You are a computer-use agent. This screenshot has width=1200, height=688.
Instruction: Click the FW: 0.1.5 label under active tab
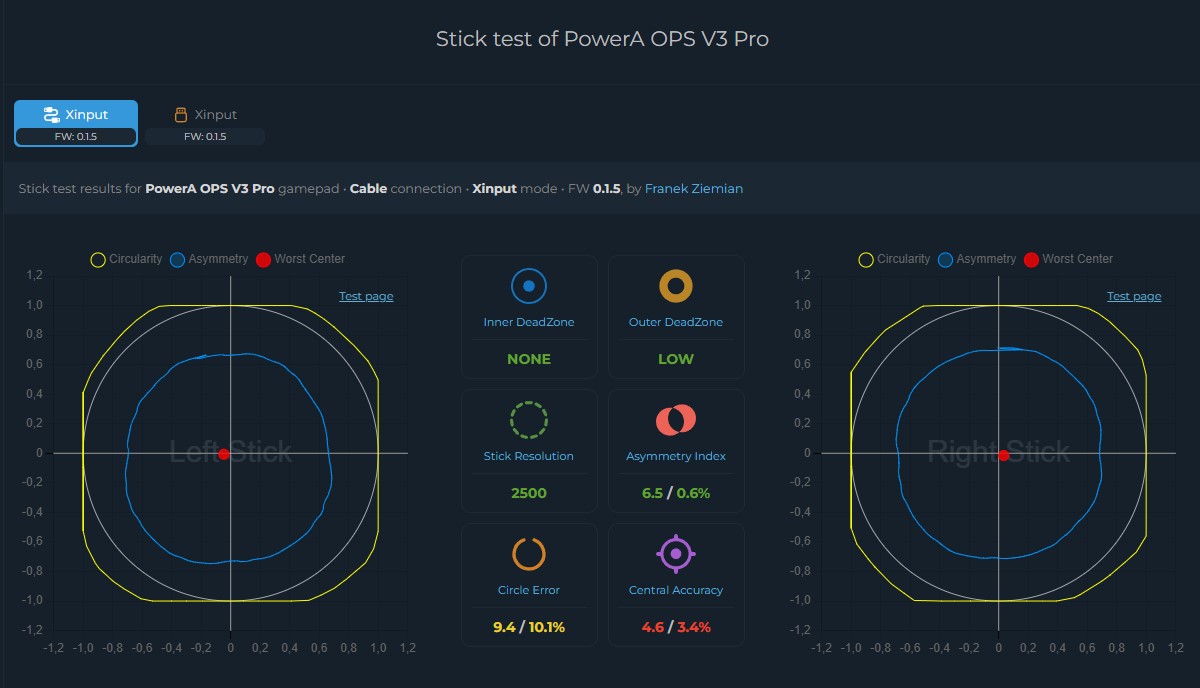[76, 137]
